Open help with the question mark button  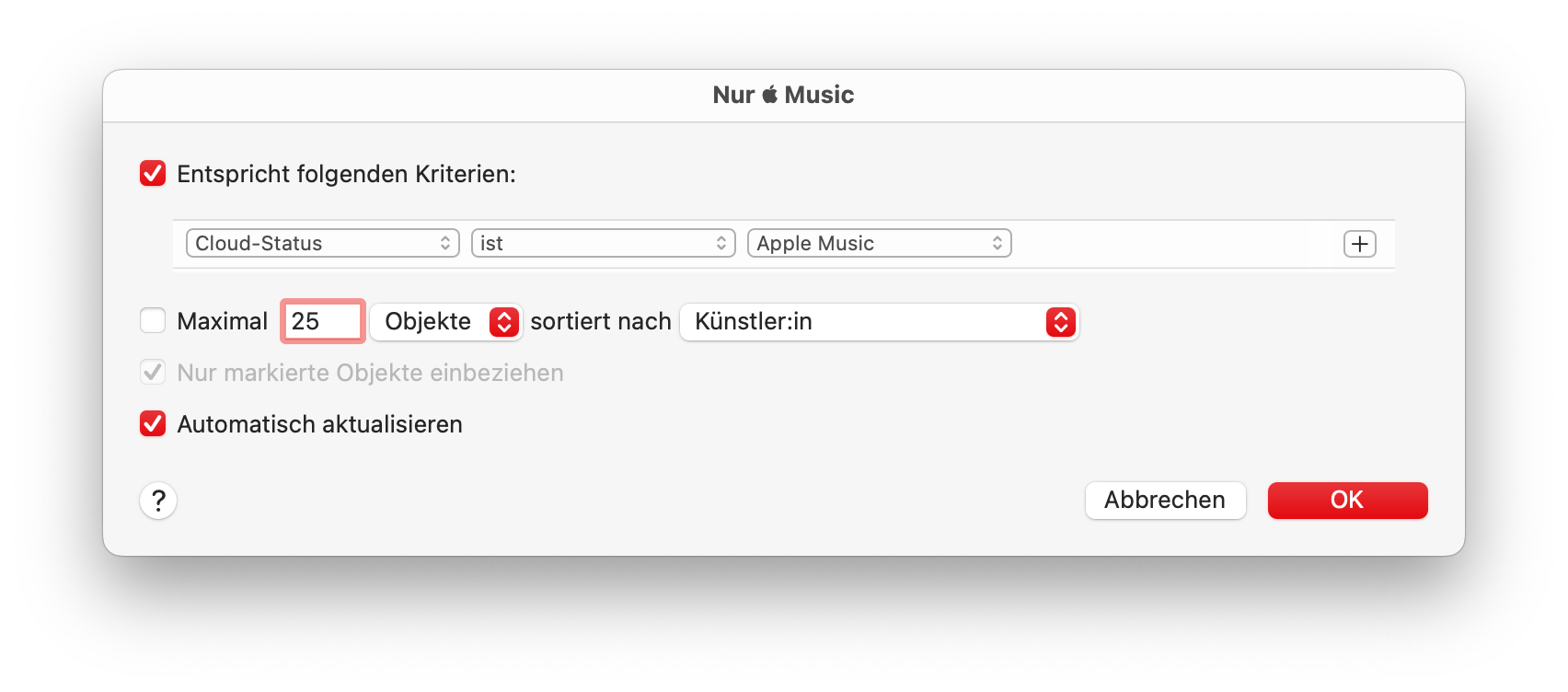(x=158, y=501)
